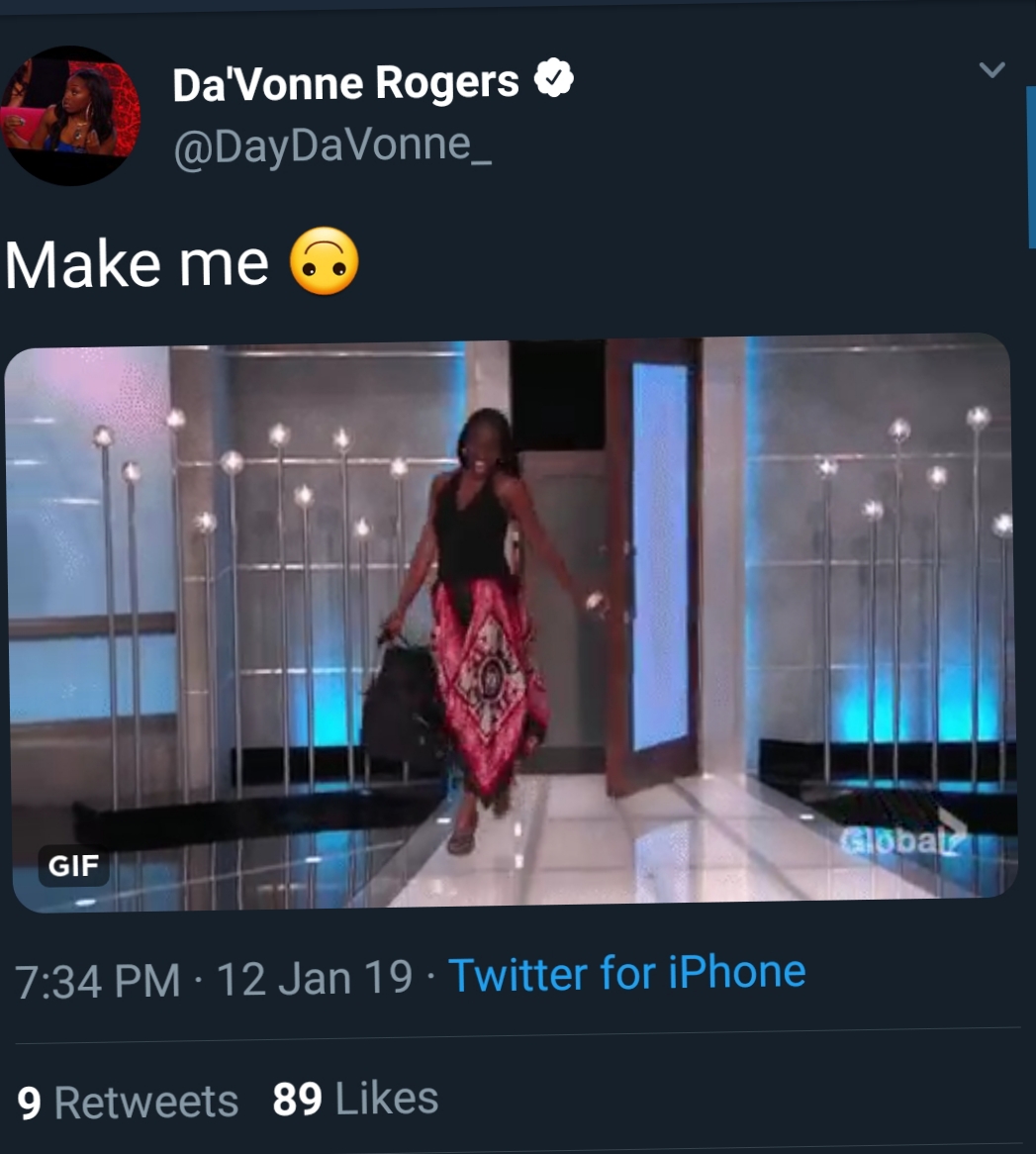View the 89 Likes list

pyautogui.click(x=355, y=1099)
